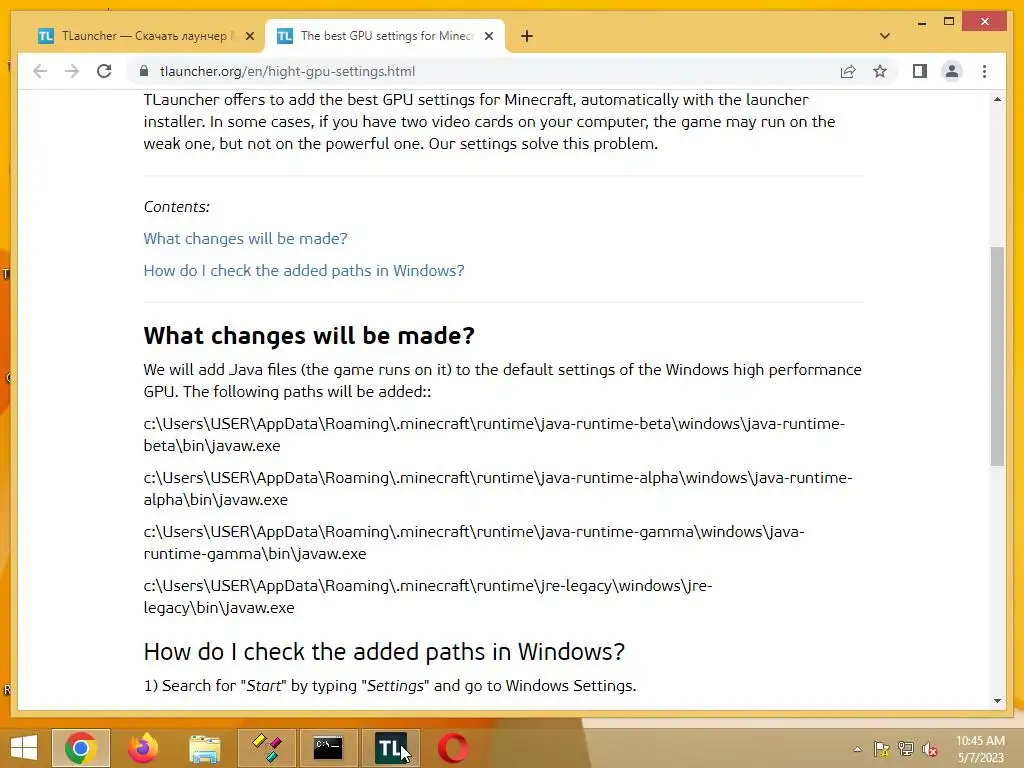Image resolution: width=1024 pixels, height=768 pixels.
Task: View site security lock information
Action: point(144,71)
